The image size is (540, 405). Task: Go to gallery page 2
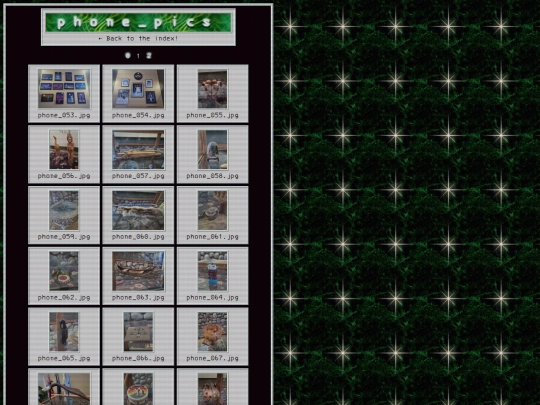pyautogui.click(x=149, y=55)
